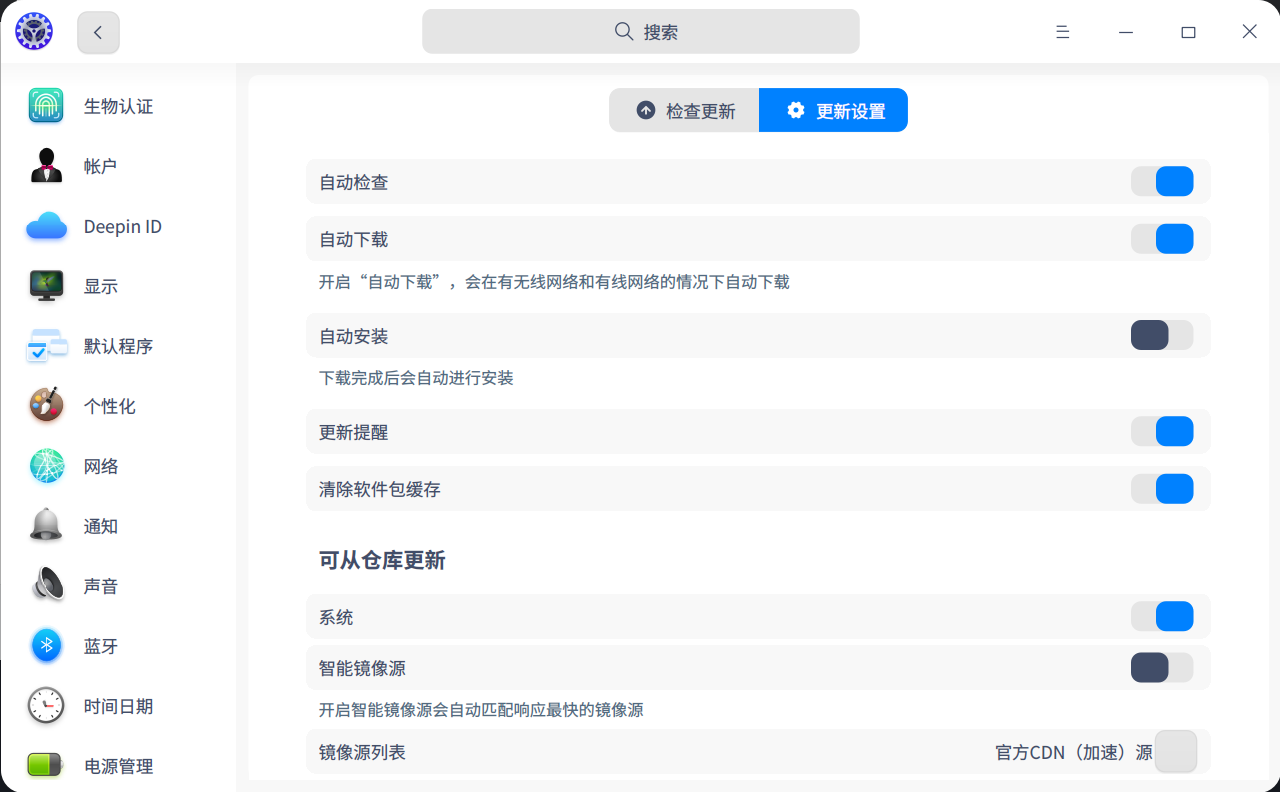Enable the 自动安装 switch
The height and width of the screenshot is (792, 1280).
coord(1162,335)
